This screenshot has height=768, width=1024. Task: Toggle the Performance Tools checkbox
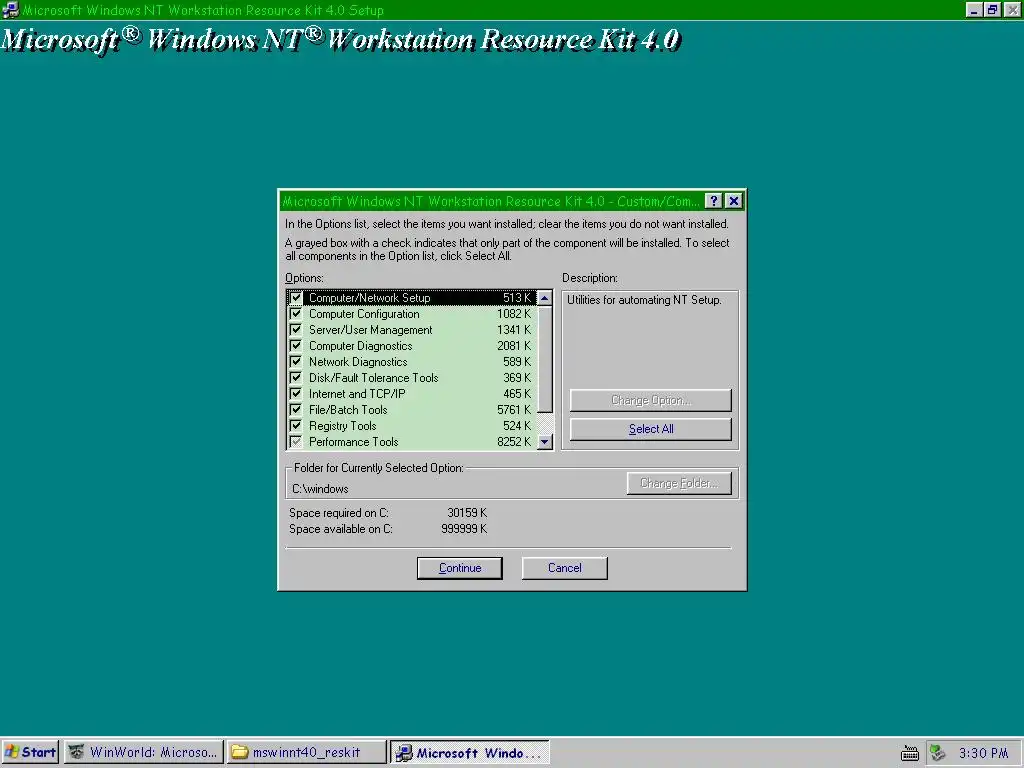[296, 442]
